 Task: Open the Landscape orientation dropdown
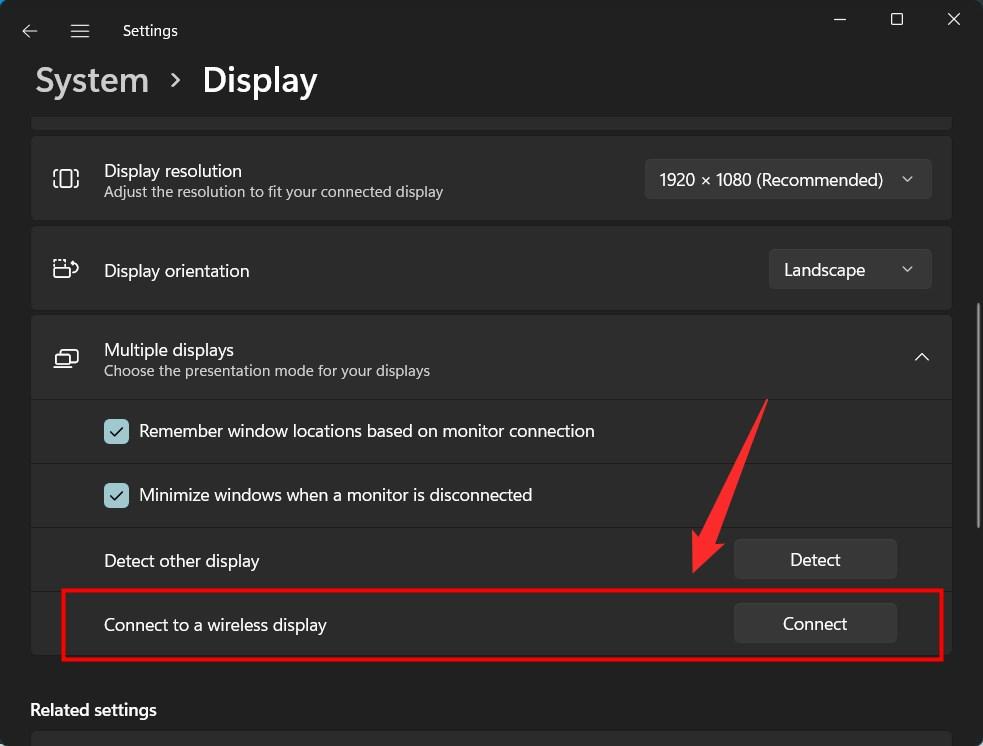tap(850, 270)
